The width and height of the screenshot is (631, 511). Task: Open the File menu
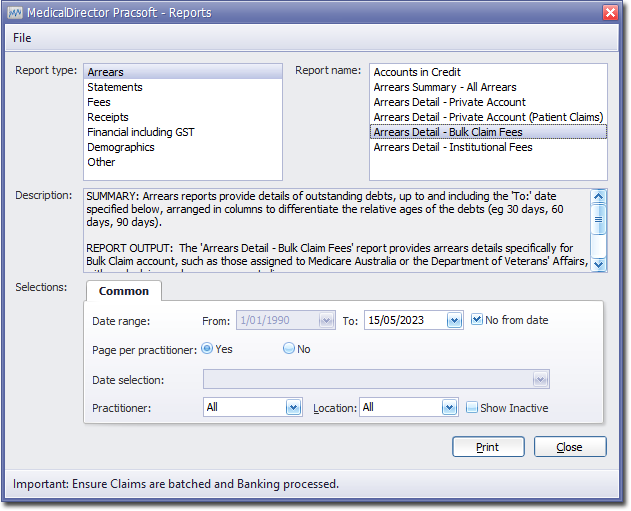[22, 38]
